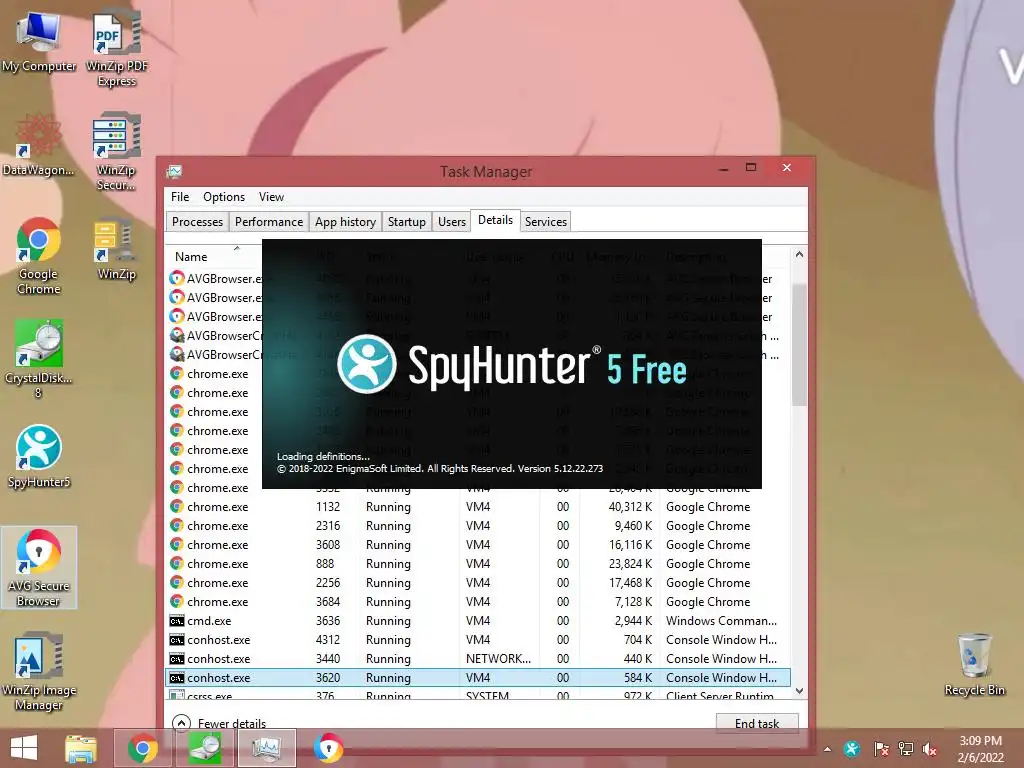Open WinZip PDF Express desktop shortcut

click(x=117, y=50)
